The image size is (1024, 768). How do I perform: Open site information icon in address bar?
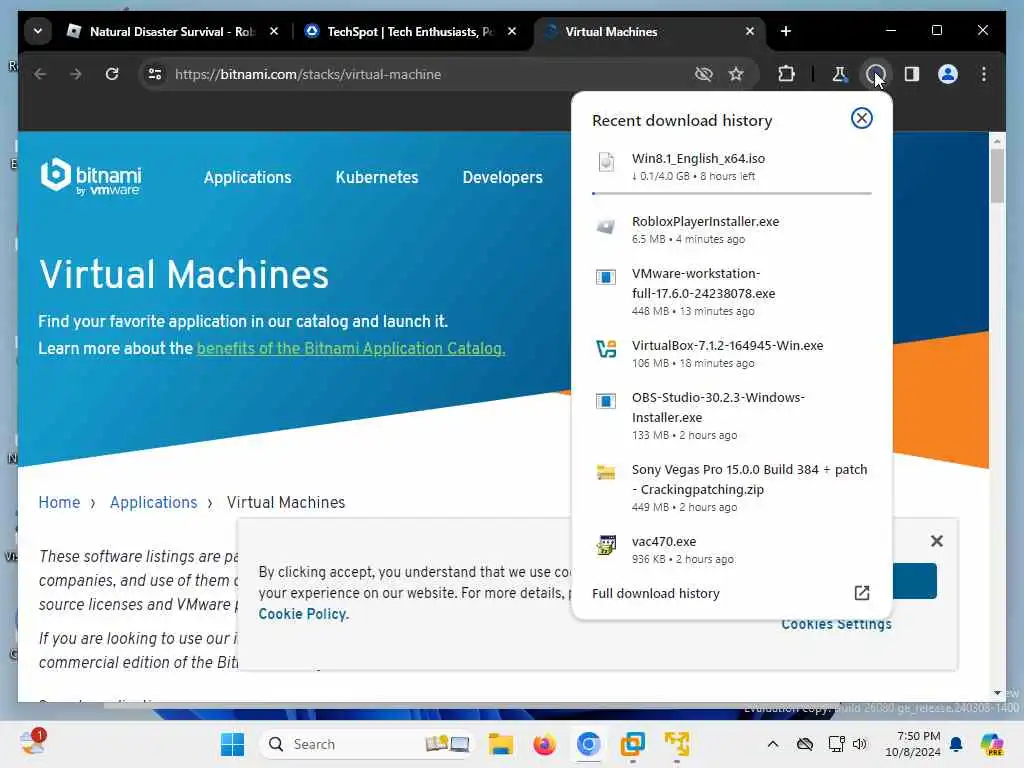coord(155,74)
